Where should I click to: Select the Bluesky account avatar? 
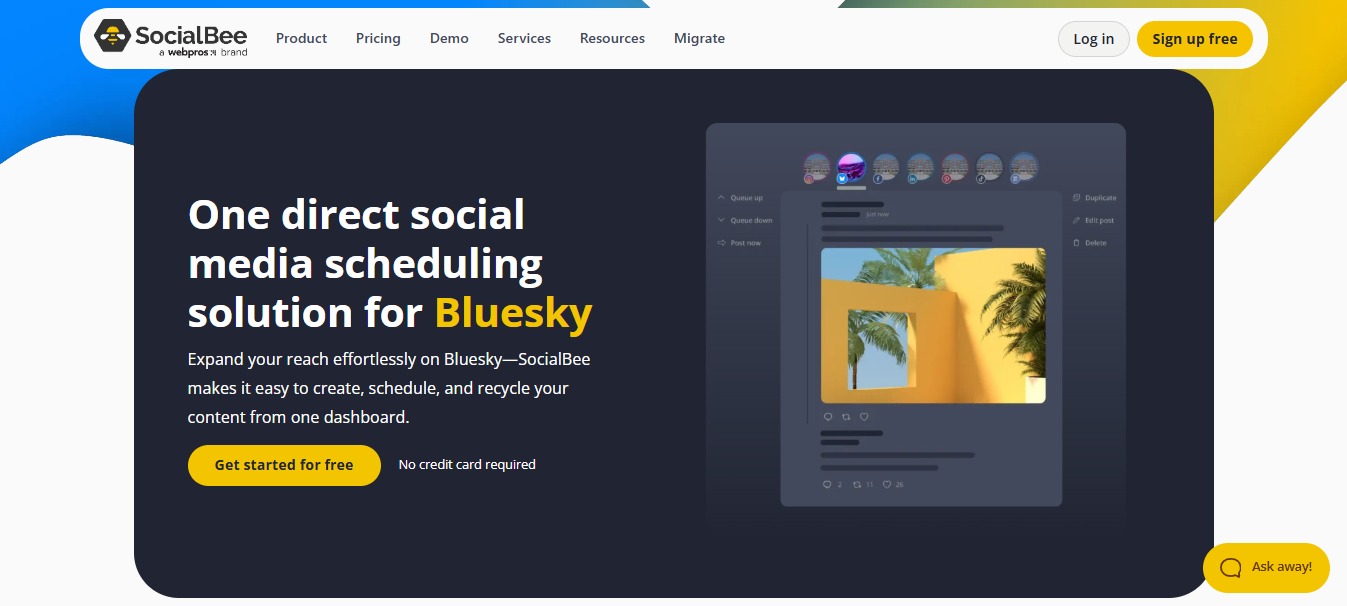[x=851, y=167]
